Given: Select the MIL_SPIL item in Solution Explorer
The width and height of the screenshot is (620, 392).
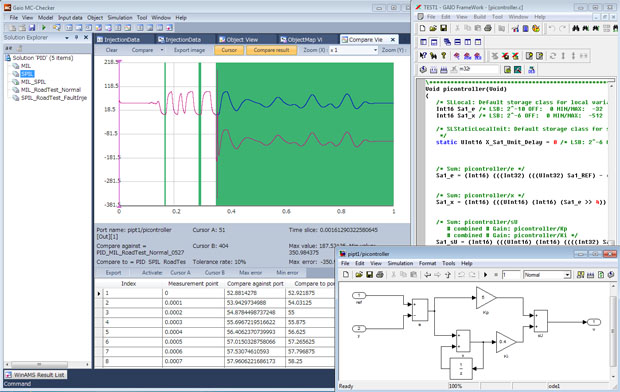Looking at the screenshot, I should tap(33, 82).
